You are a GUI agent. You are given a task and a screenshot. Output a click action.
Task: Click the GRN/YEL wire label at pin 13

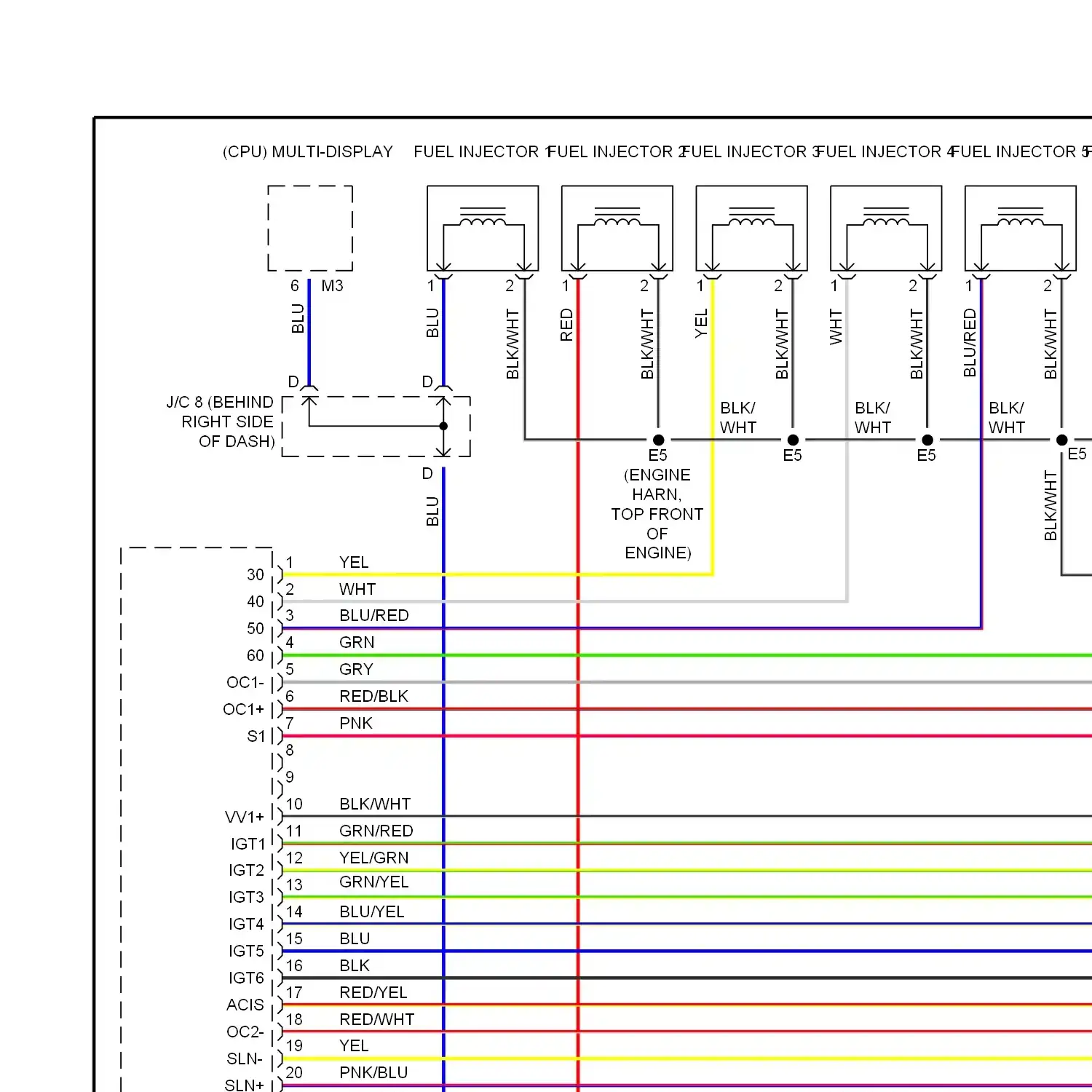pos(374,882)
